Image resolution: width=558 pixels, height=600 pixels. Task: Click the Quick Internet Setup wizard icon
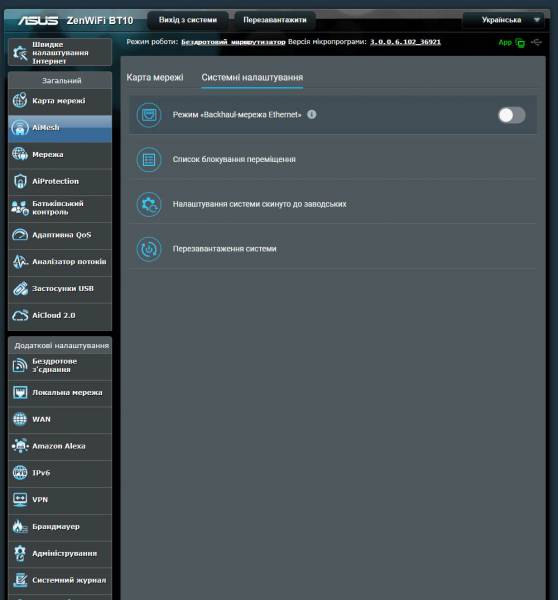(20, 53)
